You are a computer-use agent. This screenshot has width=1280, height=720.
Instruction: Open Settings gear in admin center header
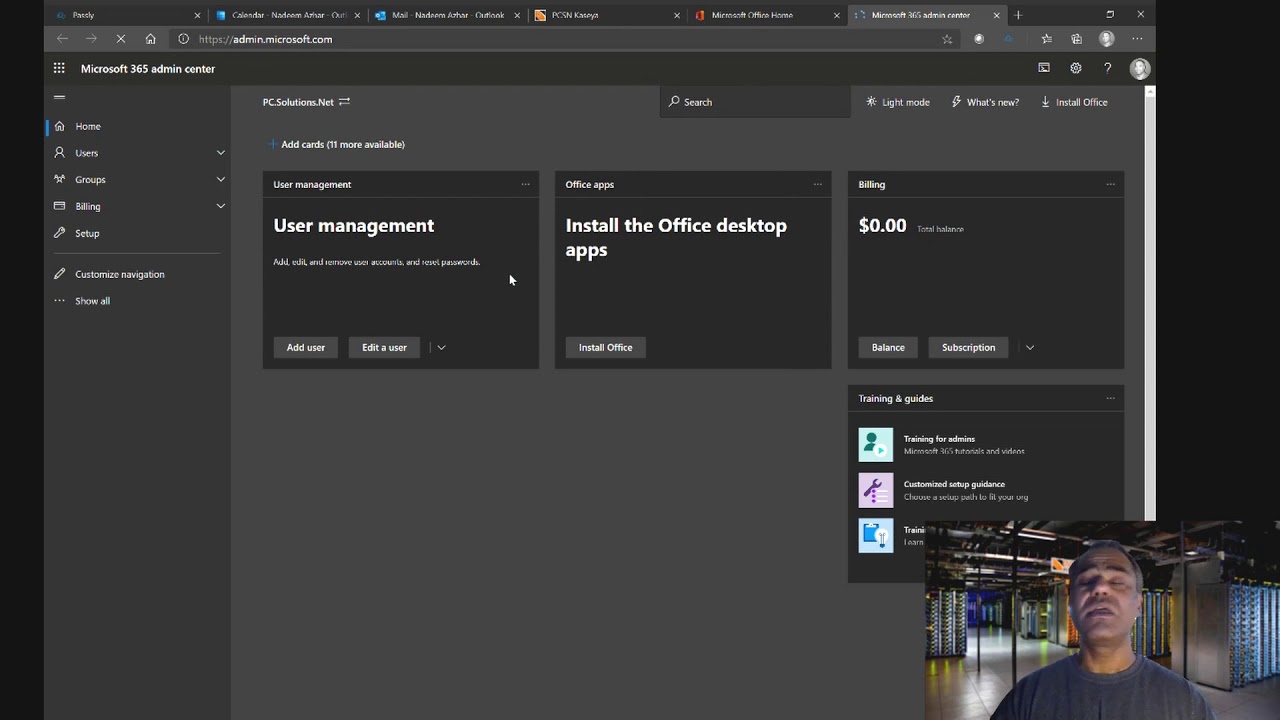(1076, 68)
